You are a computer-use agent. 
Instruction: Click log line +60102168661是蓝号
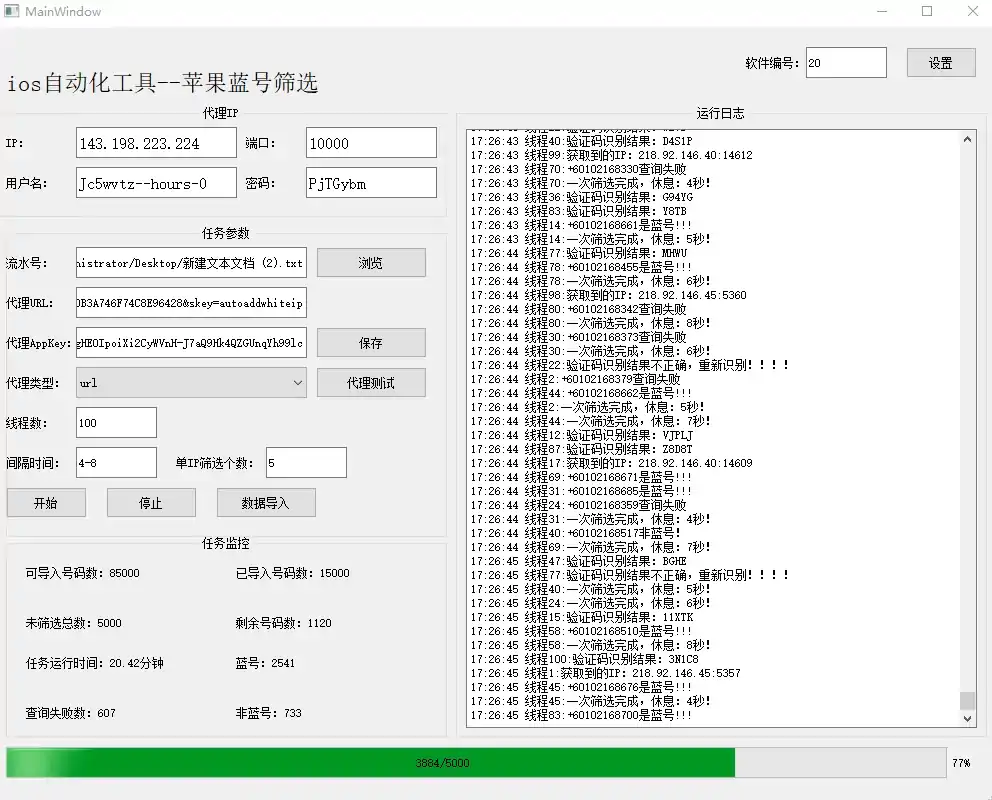click(x=581, y=225)
